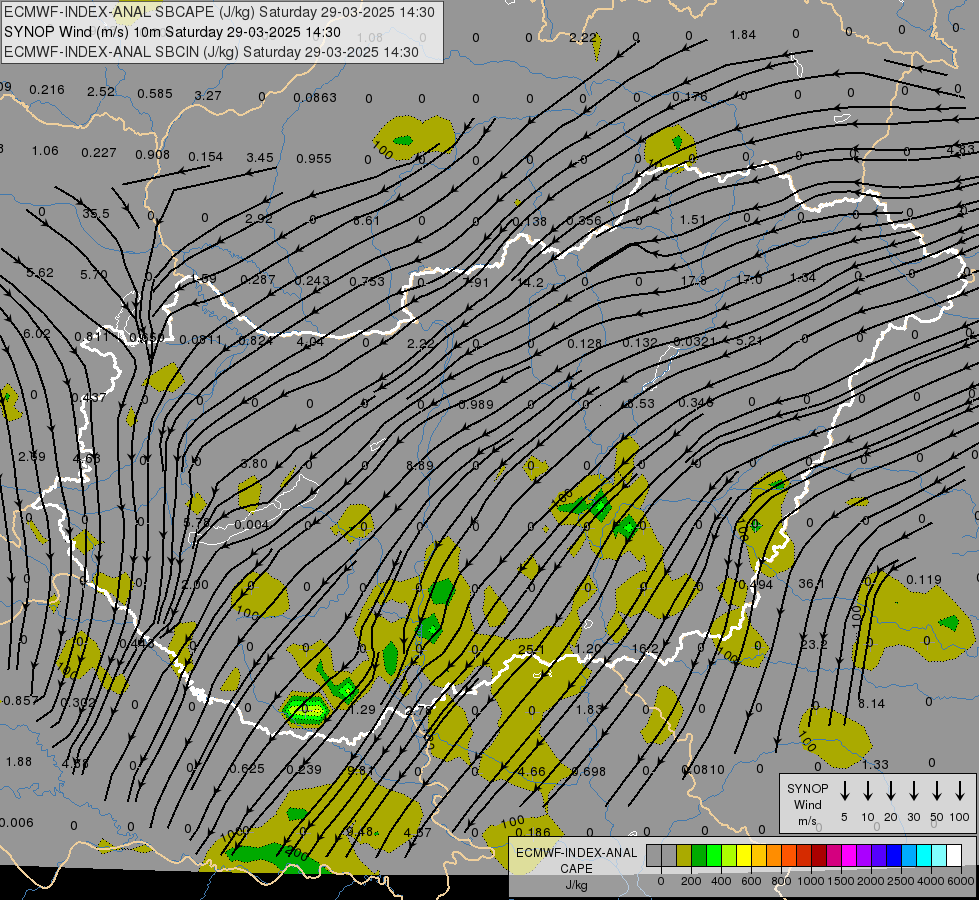Pick the dark green CAPE legend swatch
This screenshot has width=979, height=900.
[699, 856]
